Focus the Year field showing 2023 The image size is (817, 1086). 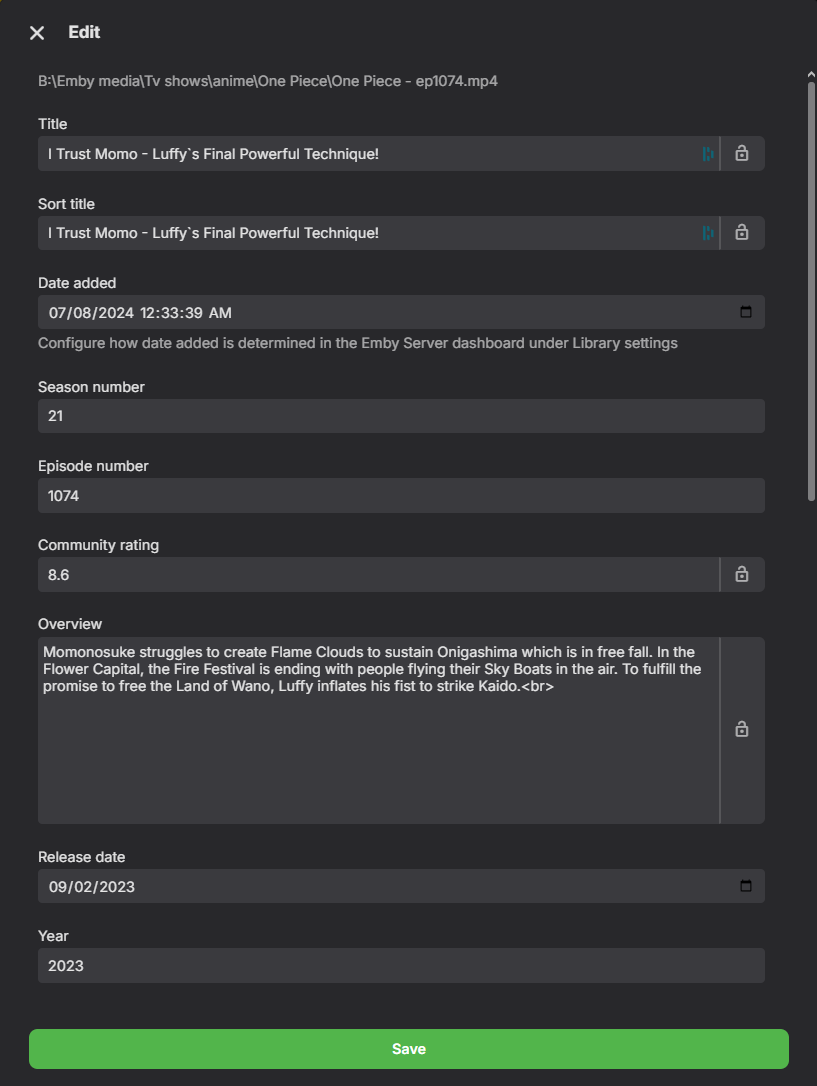pos(401,965)
